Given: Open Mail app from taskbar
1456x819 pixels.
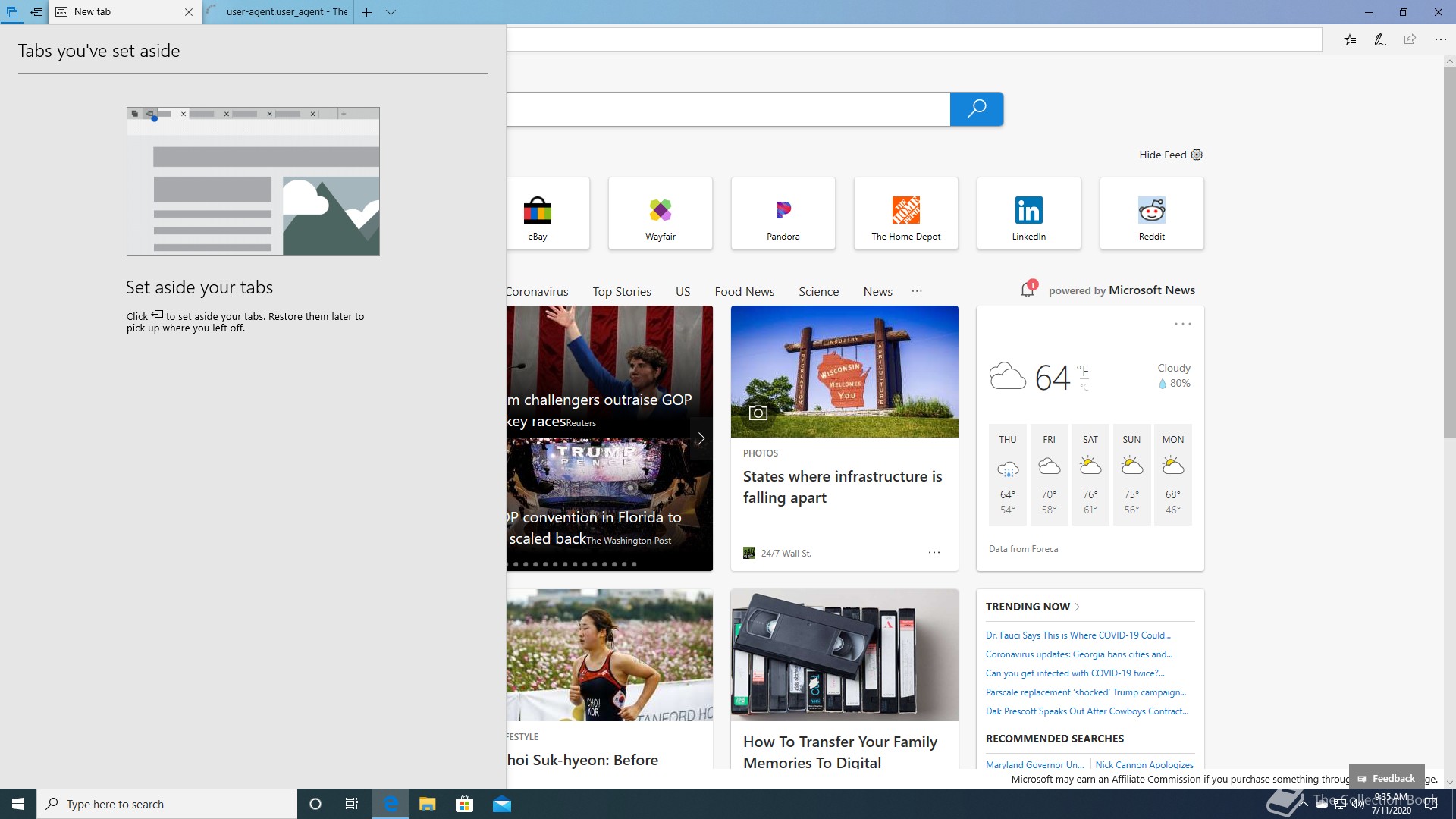Looking at the screenshot, I should pyautogui.click(x=502, y=804).
